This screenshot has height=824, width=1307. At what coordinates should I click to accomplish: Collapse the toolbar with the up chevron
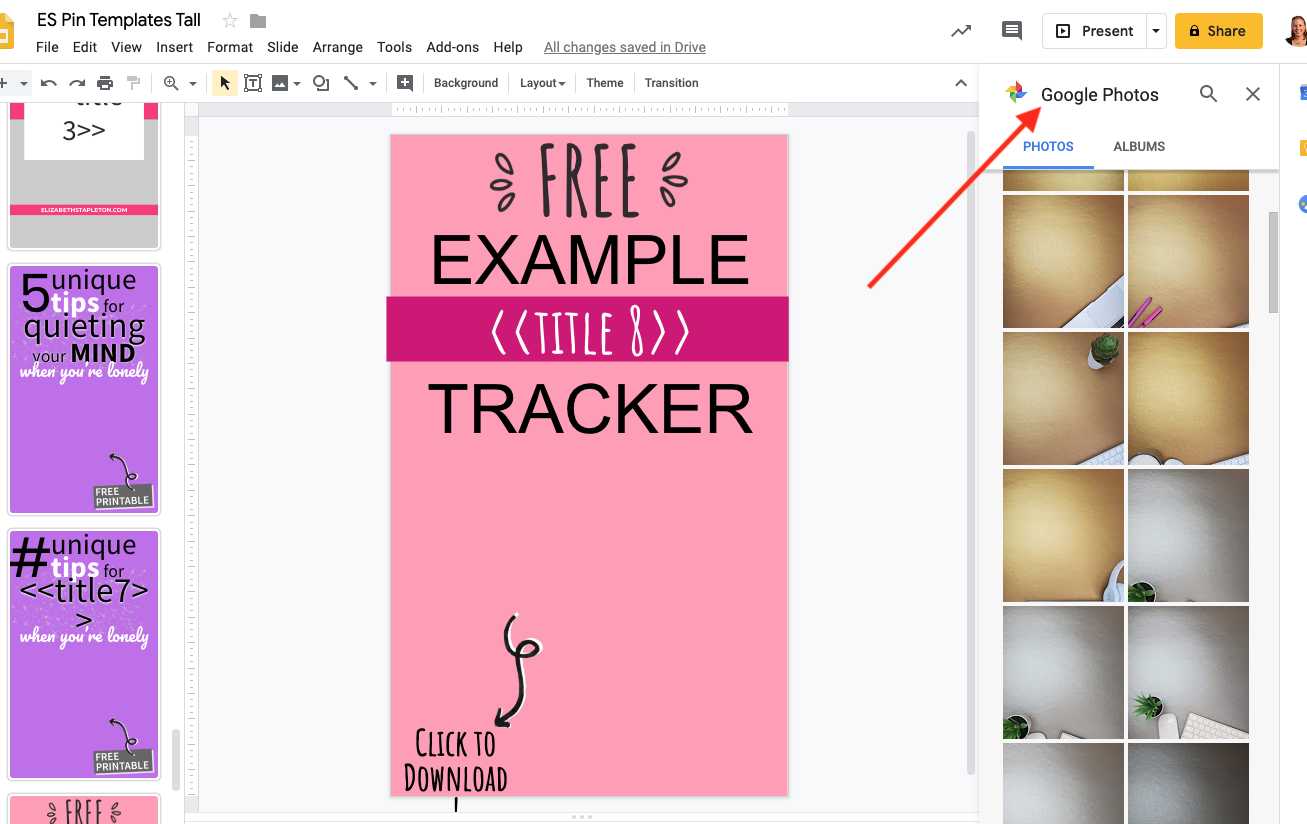coord(961,83)
